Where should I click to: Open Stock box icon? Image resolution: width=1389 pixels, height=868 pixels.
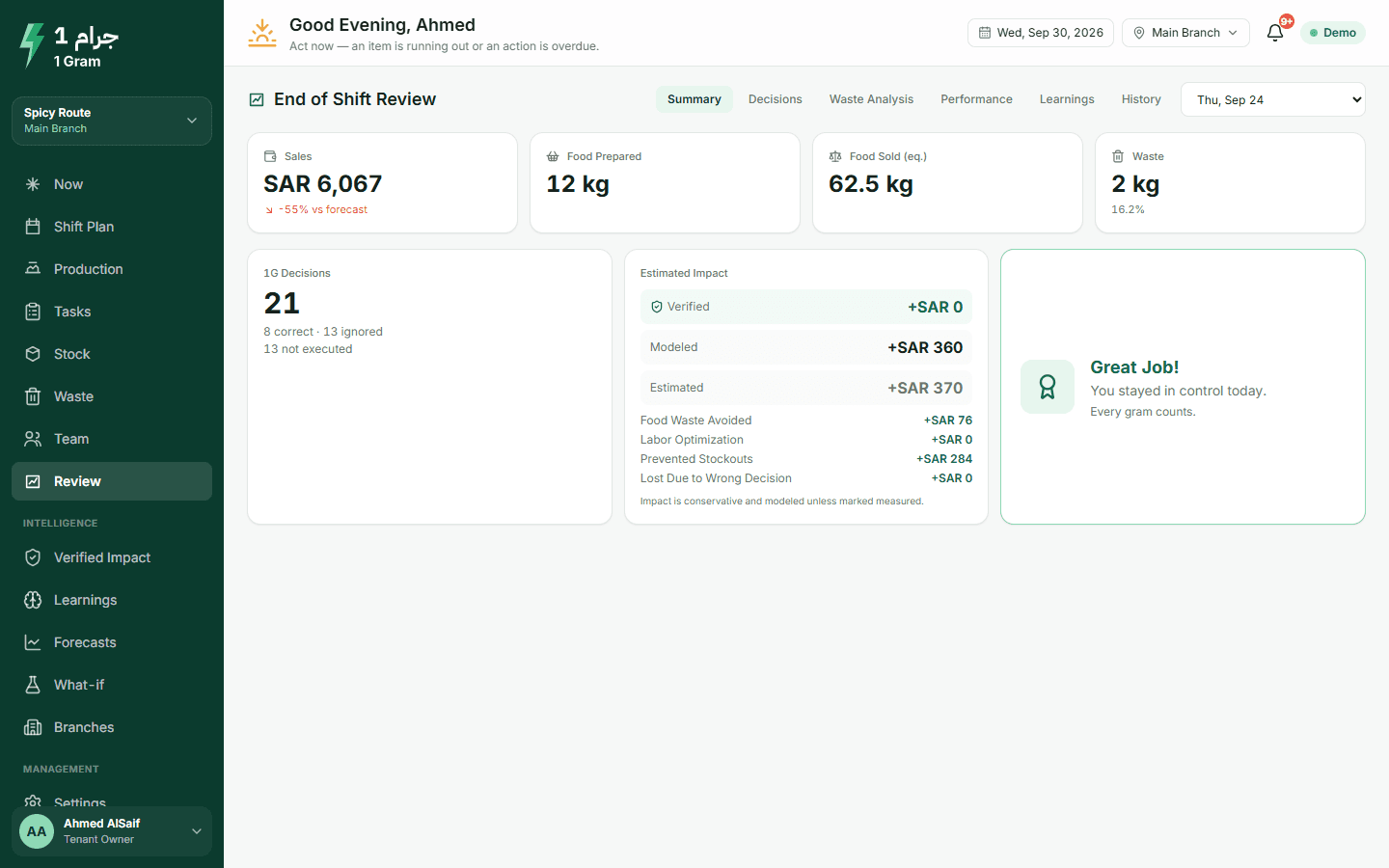(33, 354)
